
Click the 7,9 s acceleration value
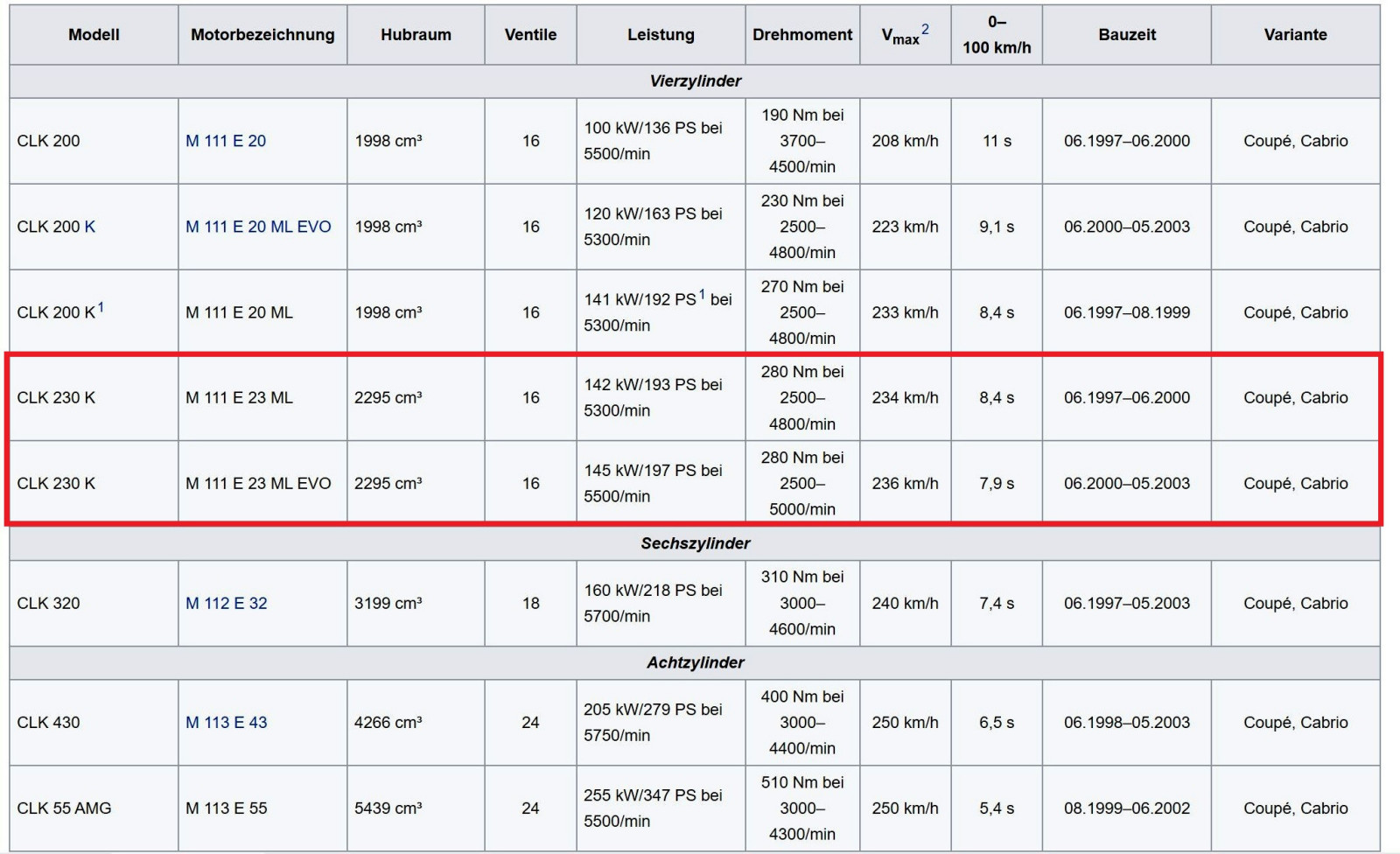click(997, 483)
